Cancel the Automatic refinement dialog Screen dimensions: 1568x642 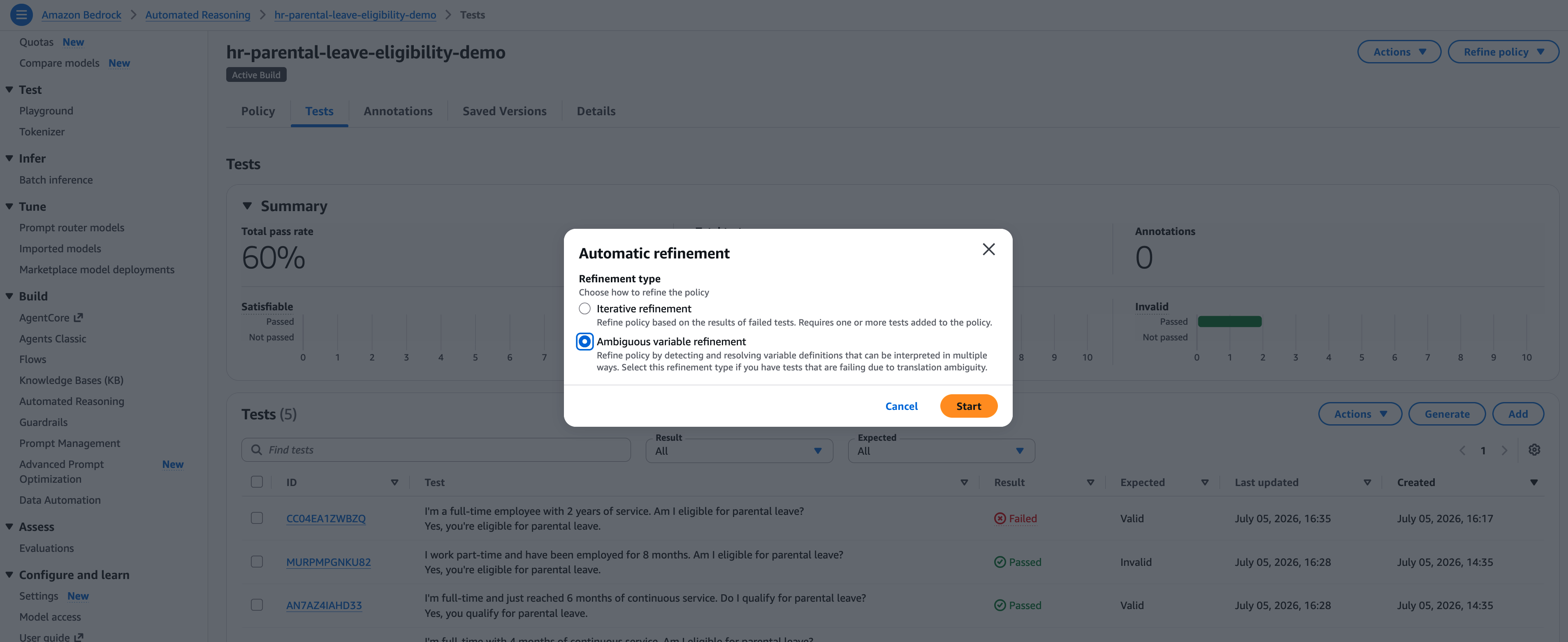(x=901, y=406)
